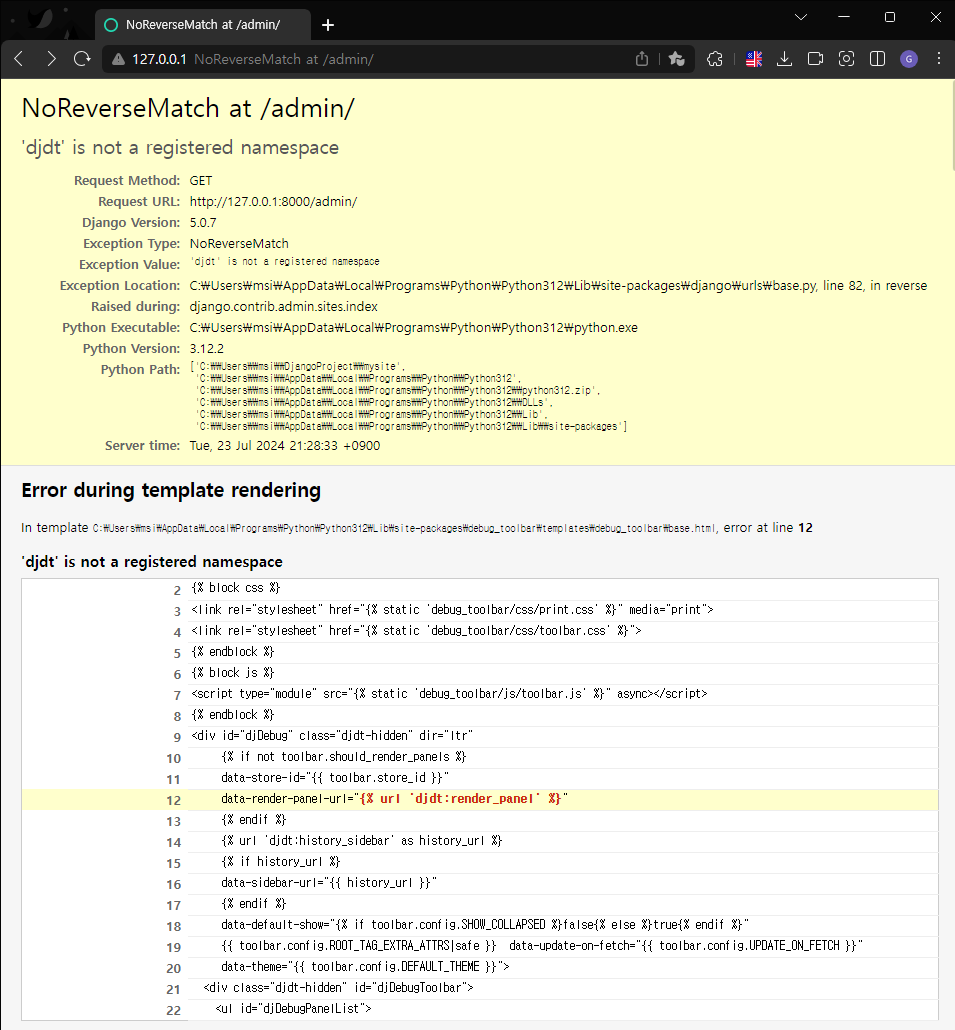The image size is (955, 1030).
Task: Click the flag language extension icon
Action: coord(754,59)
